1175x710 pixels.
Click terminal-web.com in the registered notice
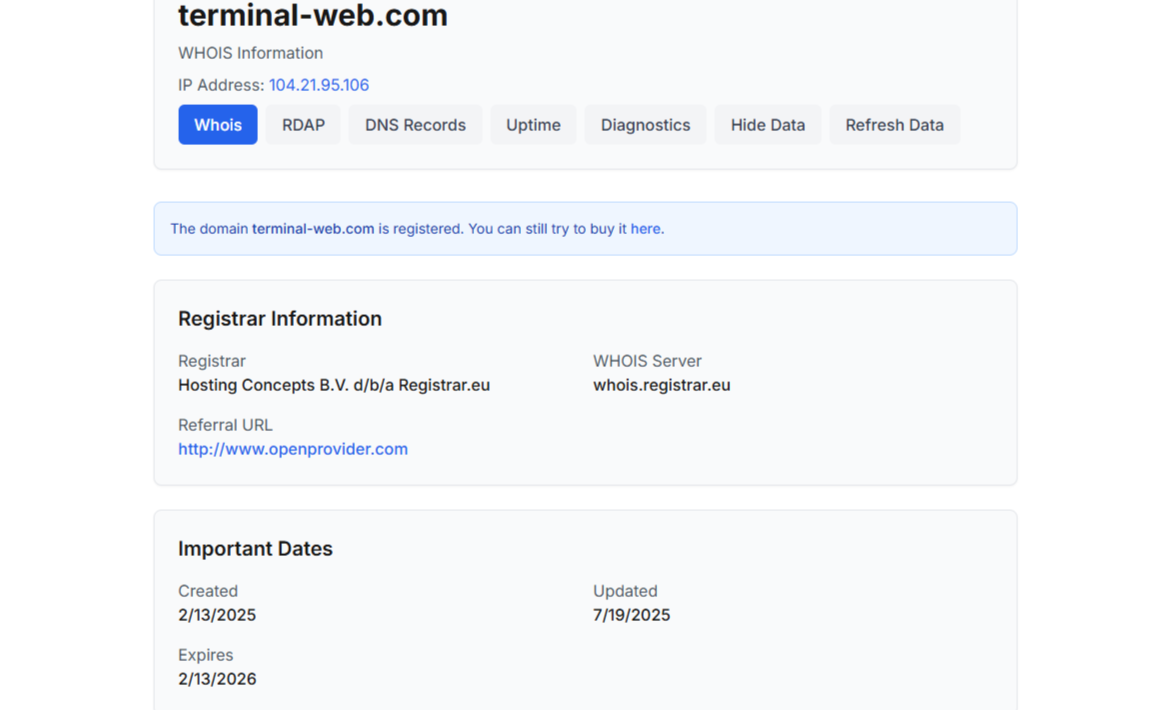(311, 228)
